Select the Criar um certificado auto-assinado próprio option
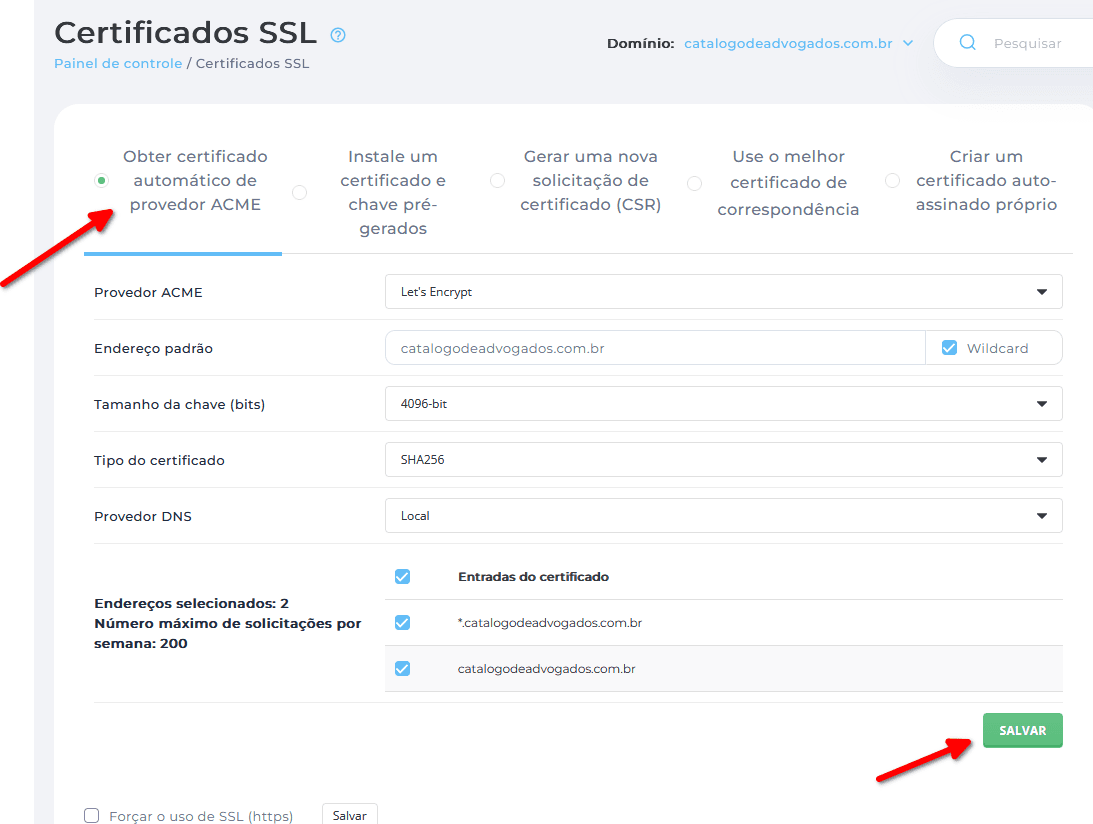This screenshot has height=824, width=1093. [891, 180]
